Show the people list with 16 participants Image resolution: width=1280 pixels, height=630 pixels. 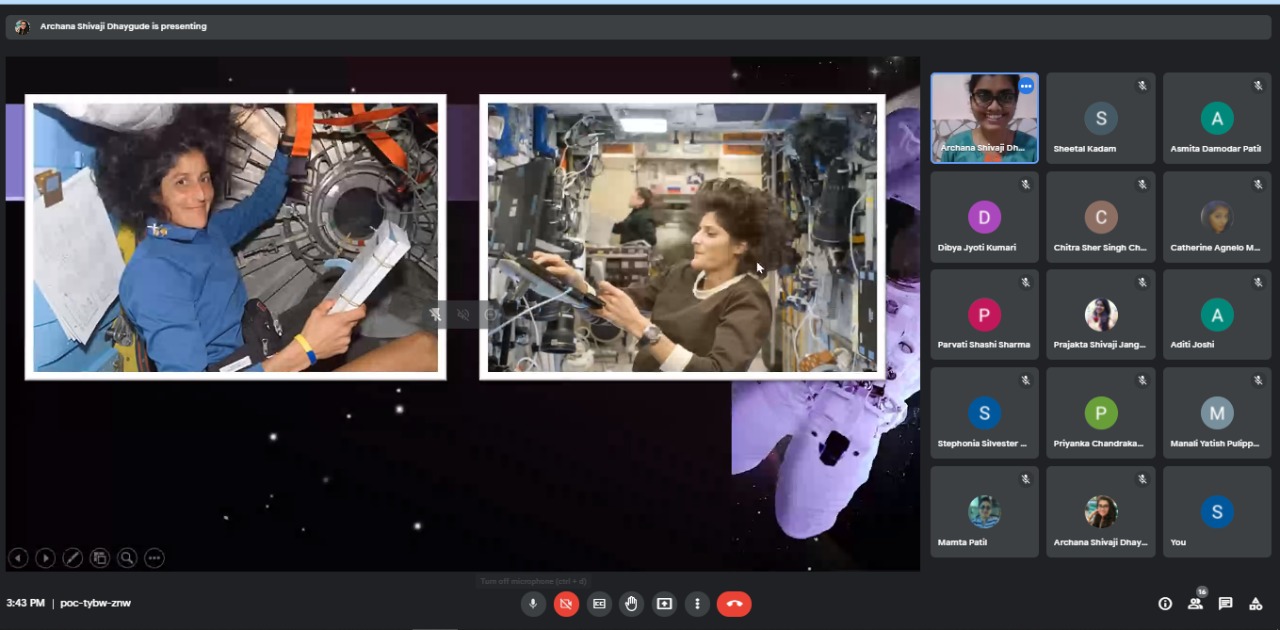coord(1195,604)
